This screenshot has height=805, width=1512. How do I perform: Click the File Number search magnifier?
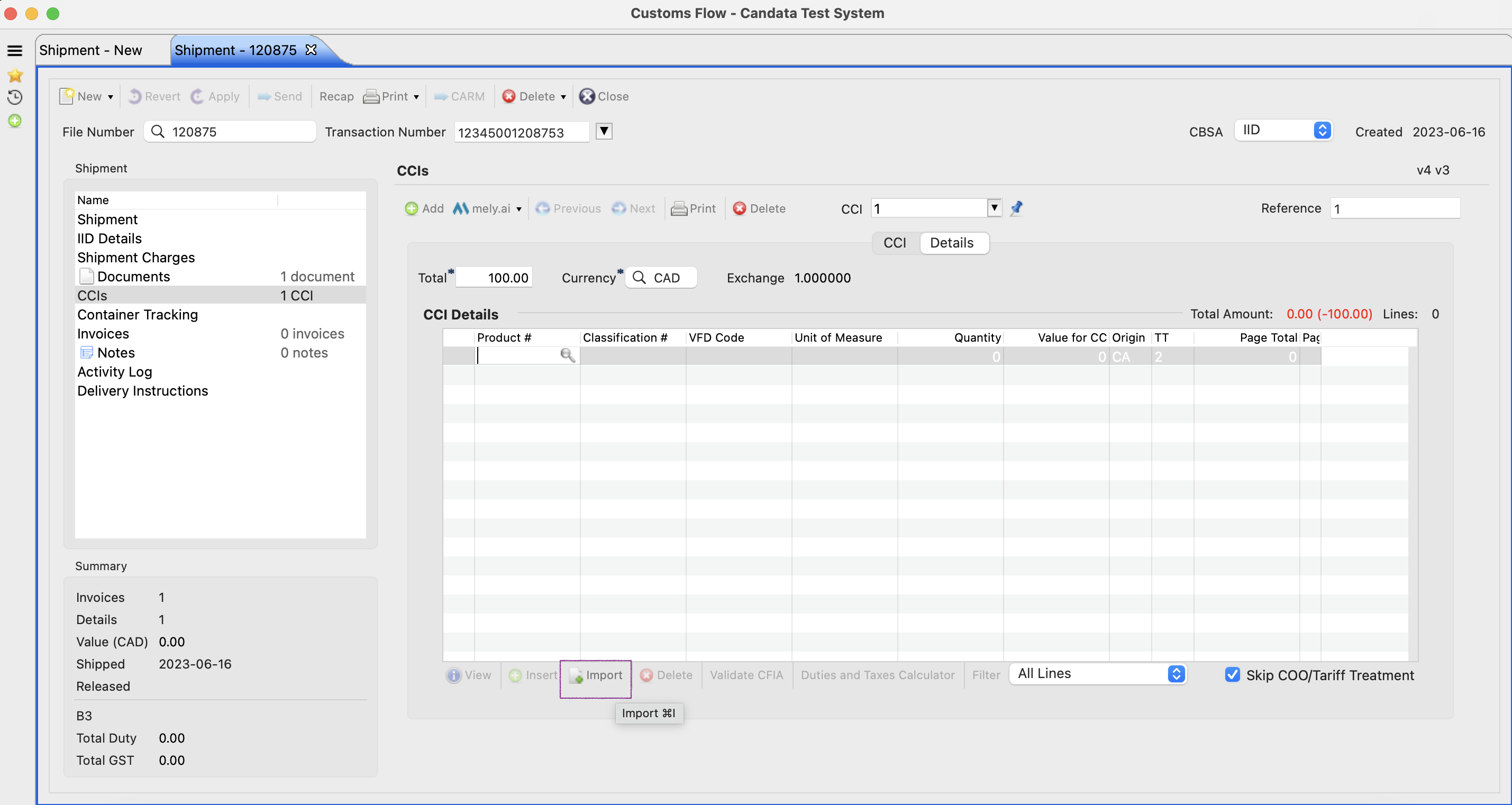[x=157, y=131]
